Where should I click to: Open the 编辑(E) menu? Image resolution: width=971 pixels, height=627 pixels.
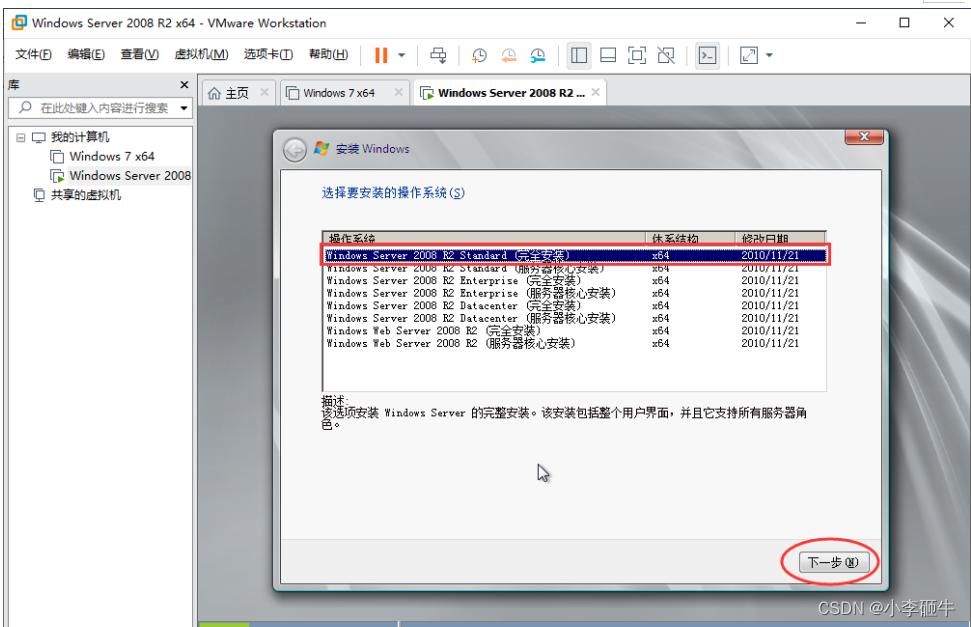click(86, 55)
